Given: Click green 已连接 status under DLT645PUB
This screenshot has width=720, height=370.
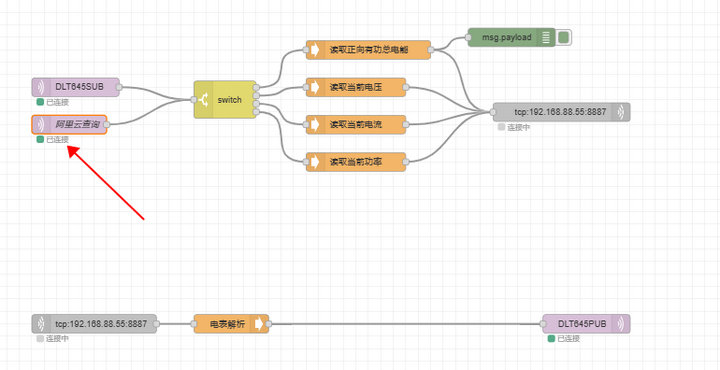Looking at the screenshot, I should point(564,339).
